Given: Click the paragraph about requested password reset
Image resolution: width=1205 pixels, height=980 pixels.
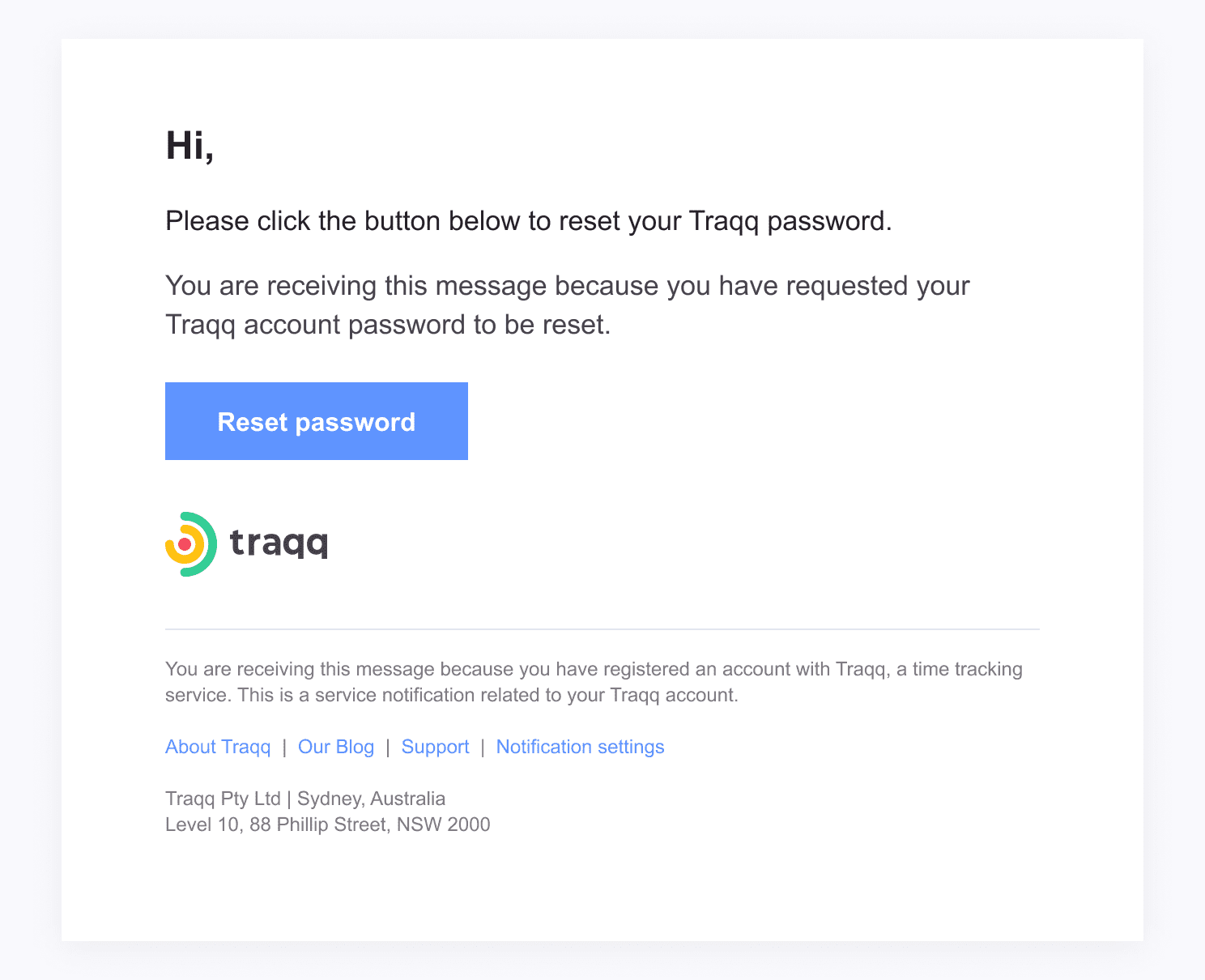Looking at the screenshot, I should tap(568, 305).
